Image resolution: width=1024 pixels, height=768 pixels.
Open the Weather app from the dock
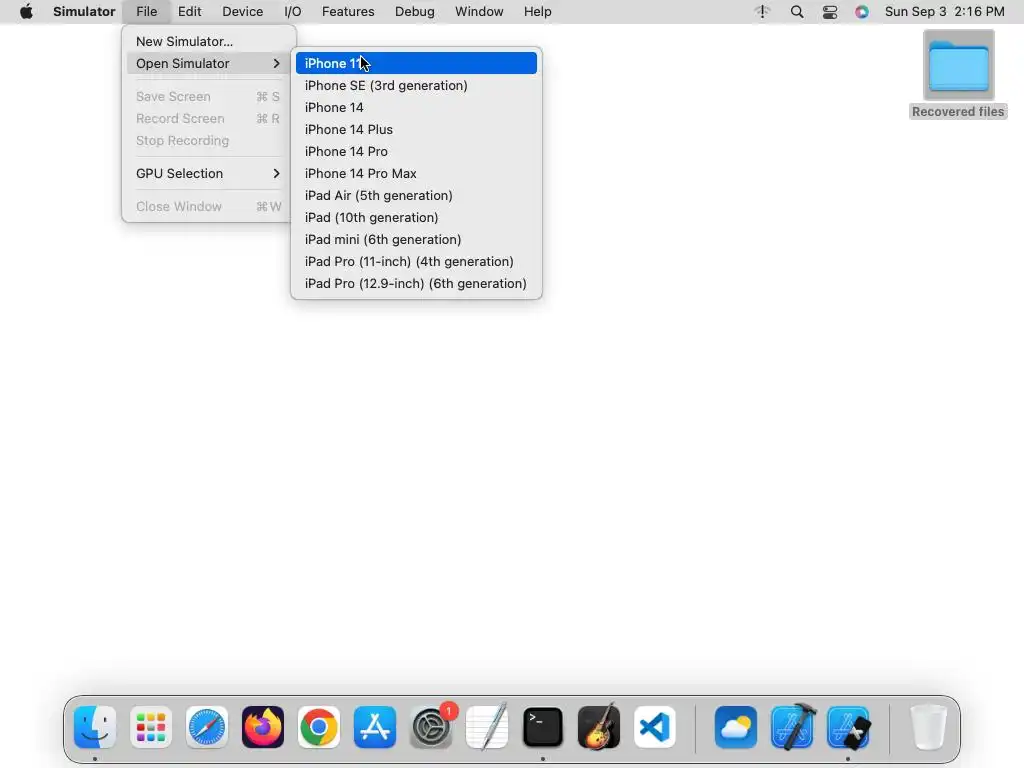point(736,727)
